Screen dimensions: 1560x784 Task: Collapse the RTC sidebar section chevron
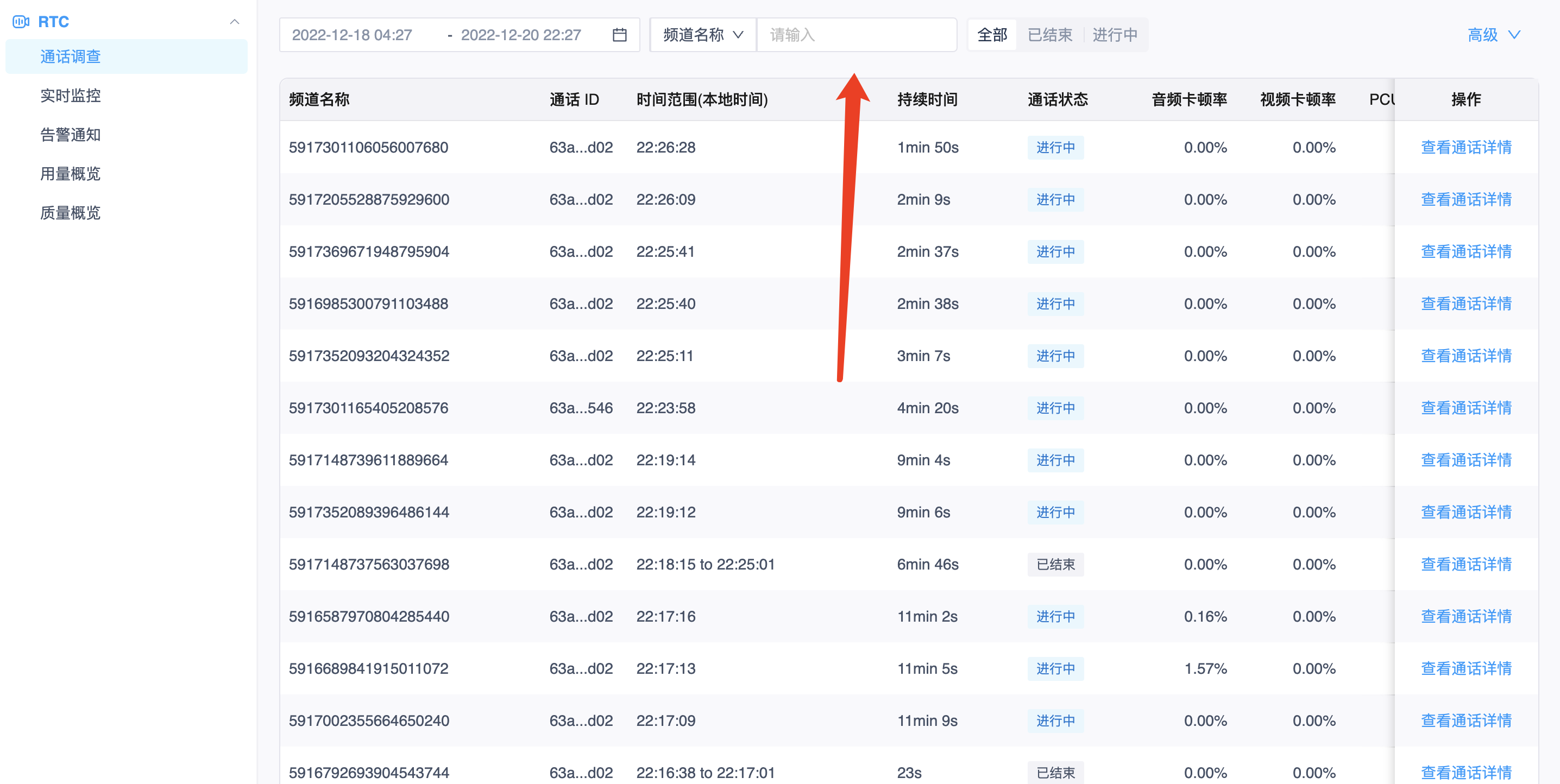tap(234, 22)
